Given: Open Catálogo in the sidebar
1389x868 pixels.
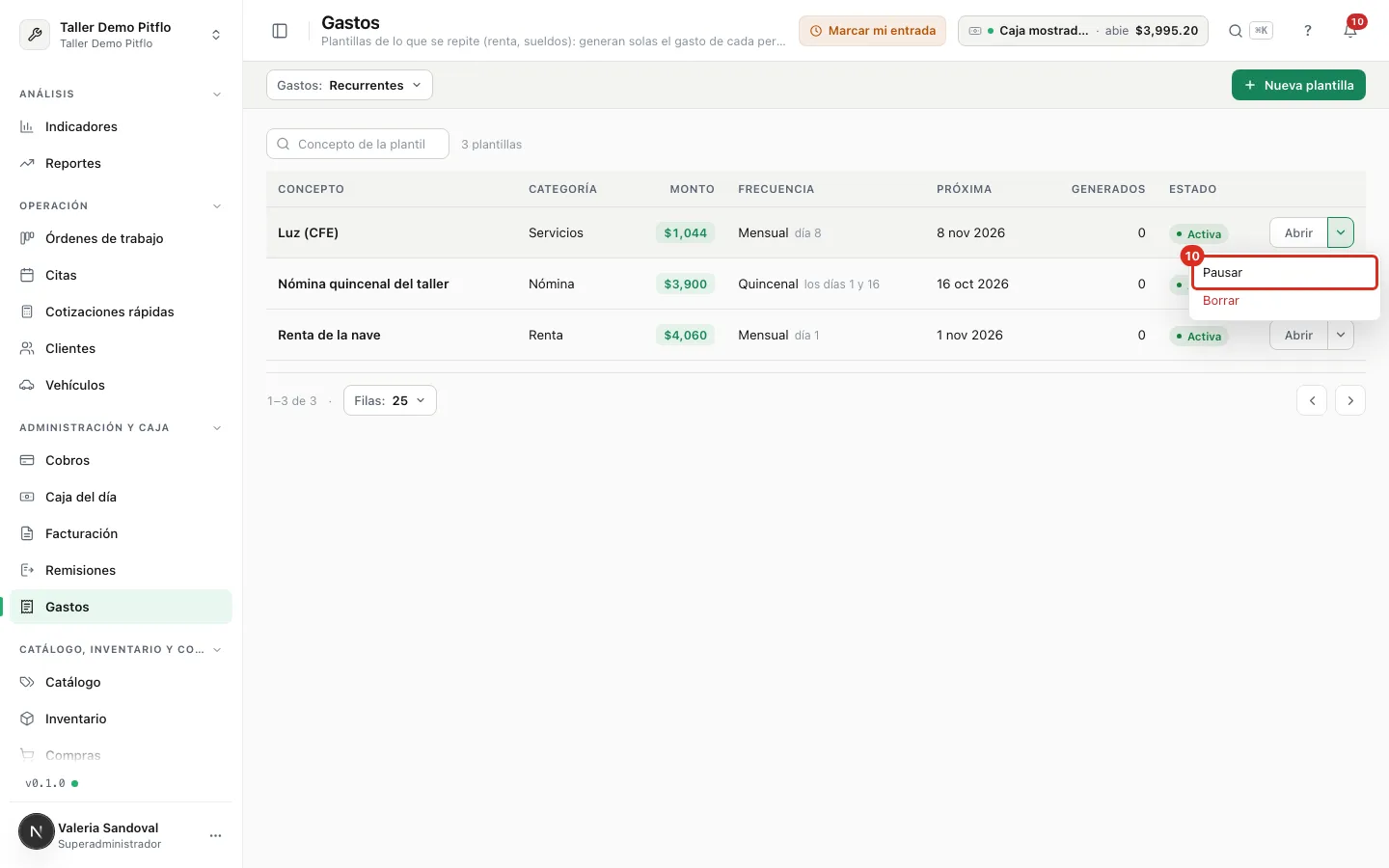Looking at the screenshot, I should [121, 682].
